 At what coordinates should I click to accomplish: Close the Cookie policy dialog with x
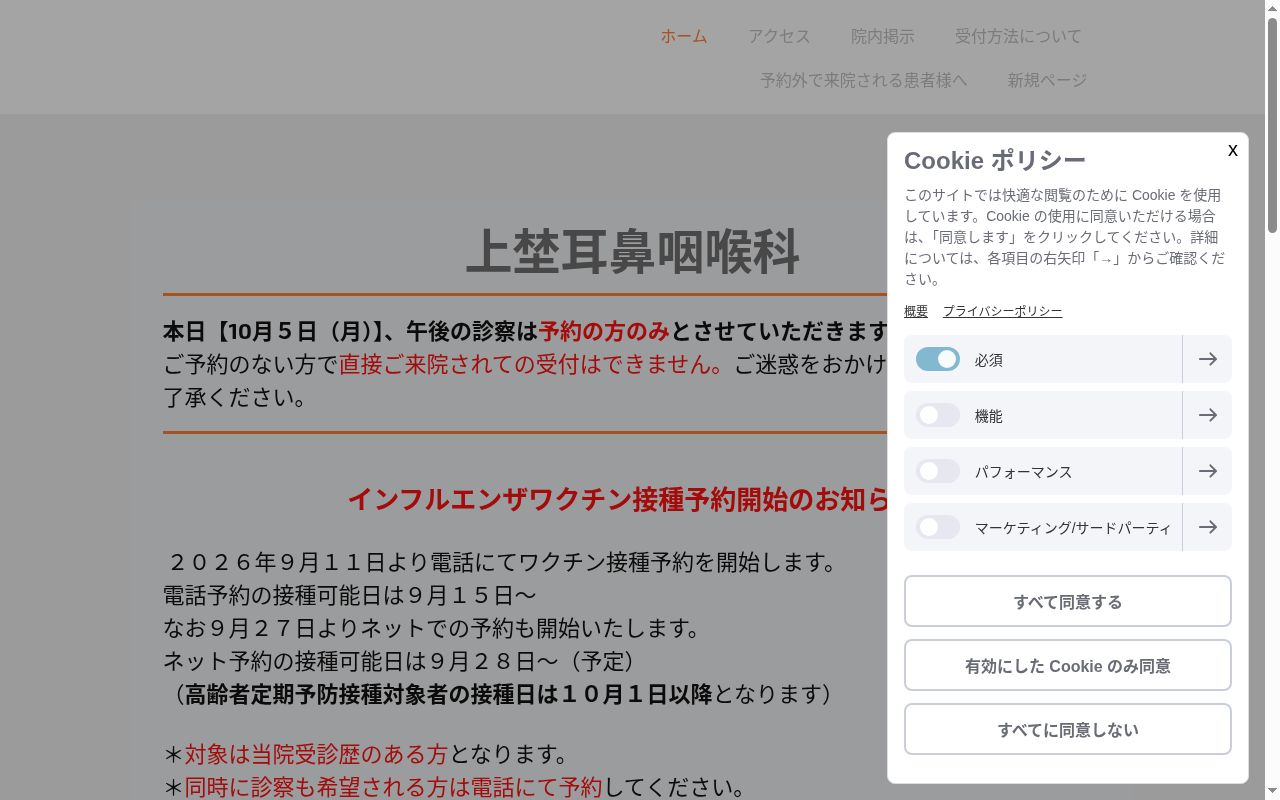coord(1232,150)
